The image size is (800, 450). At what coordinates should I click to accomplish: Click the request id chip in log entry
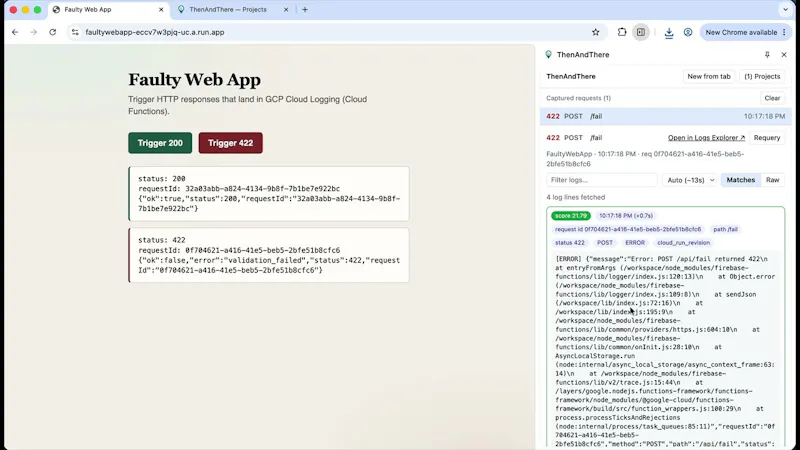[x=628, y=230]
